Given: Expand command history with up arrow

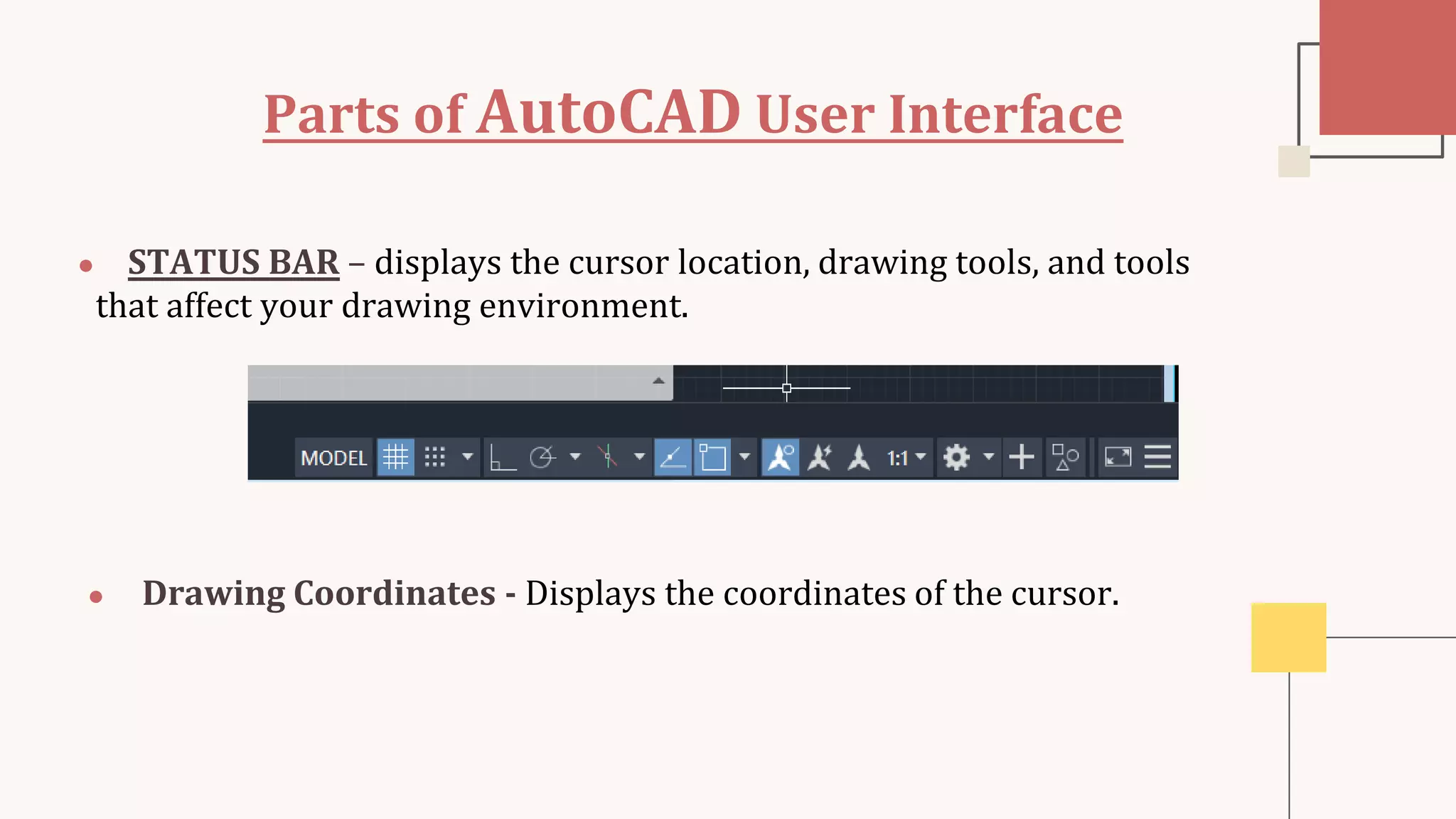Looking at the screenshot, I should 658,381.
